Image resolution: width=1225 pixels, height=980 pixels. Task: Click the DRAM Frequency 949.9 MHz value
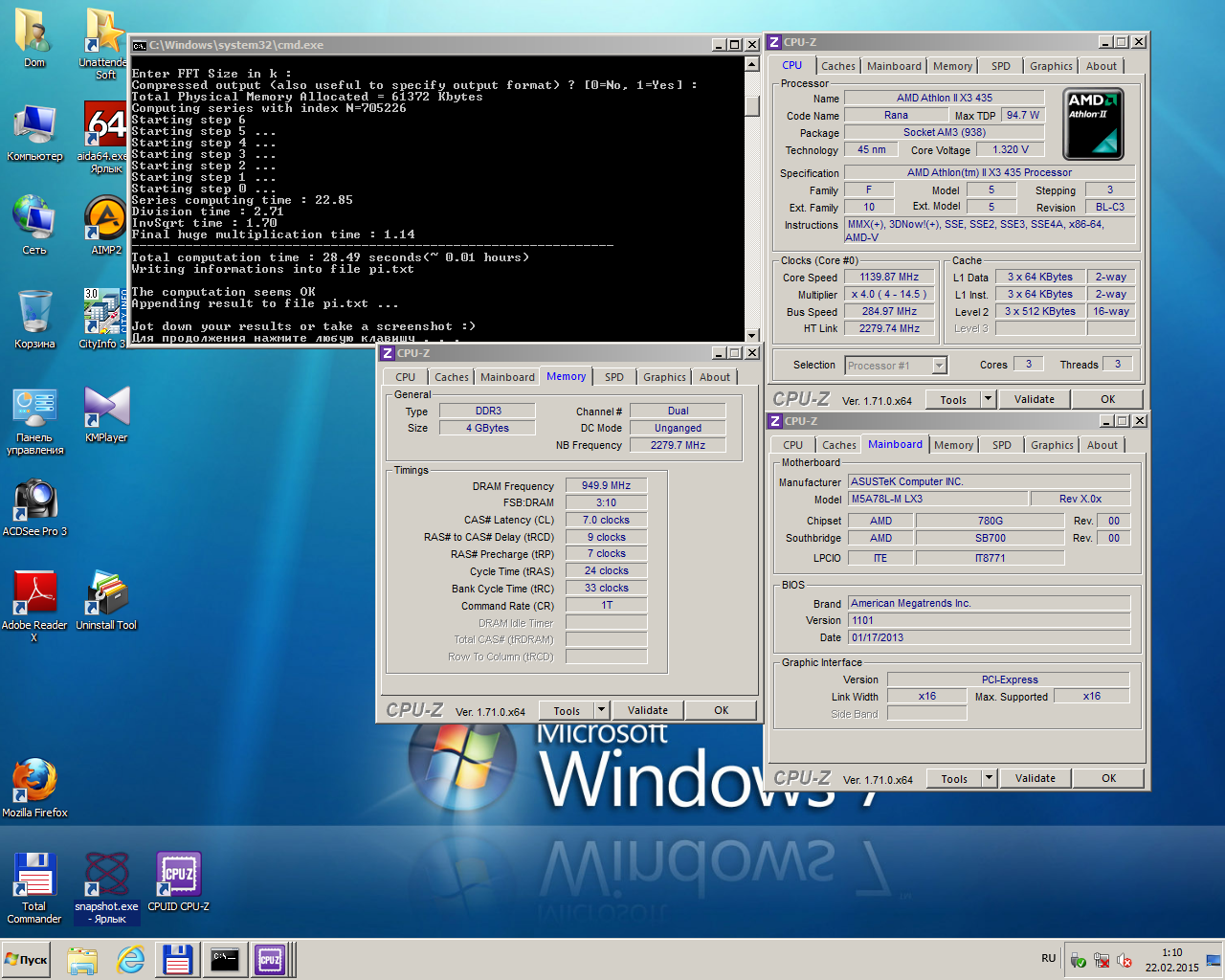(x=606, y=485)
